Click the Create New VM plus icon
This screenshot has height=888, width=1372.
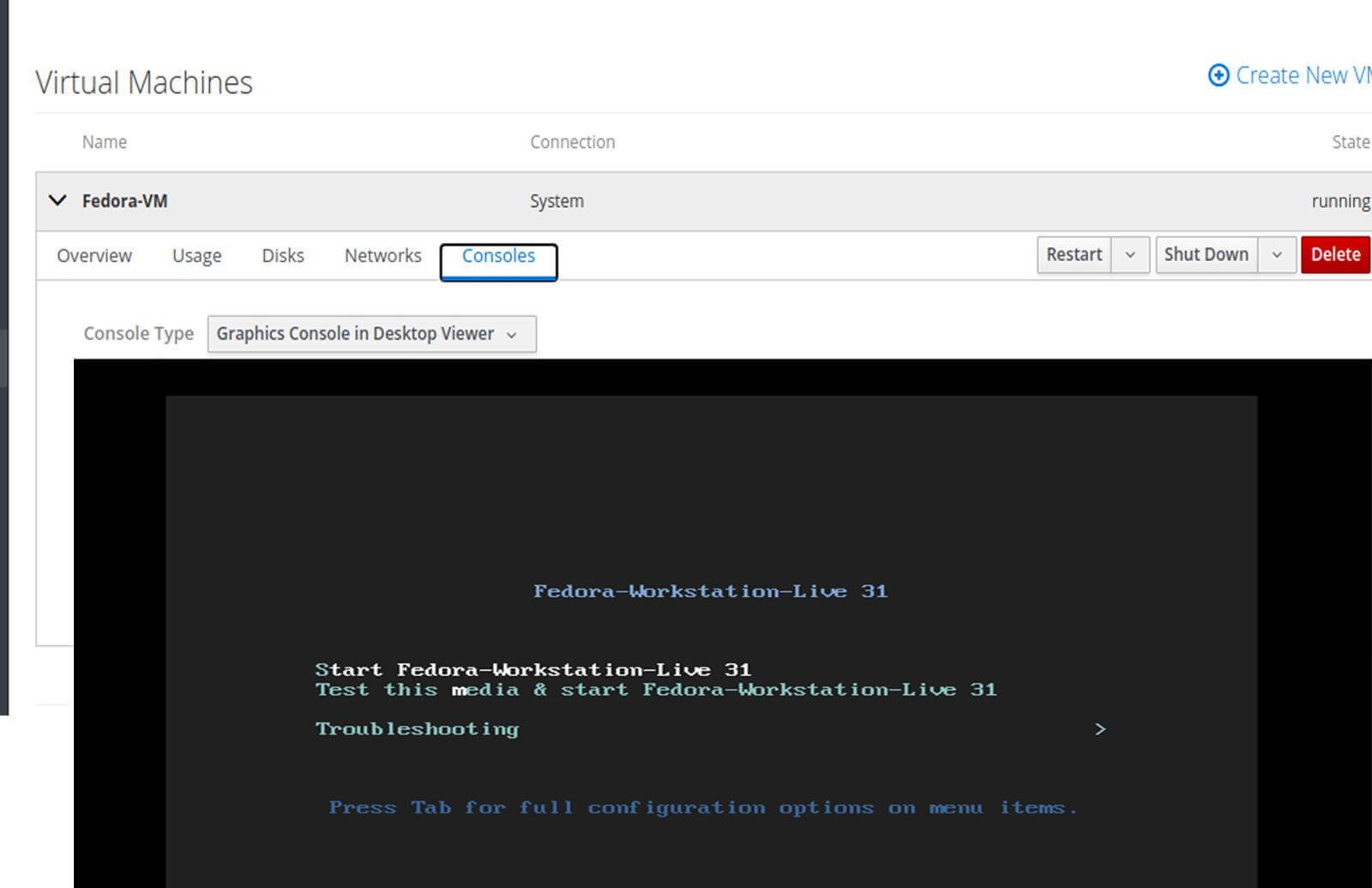(1218, 76)
